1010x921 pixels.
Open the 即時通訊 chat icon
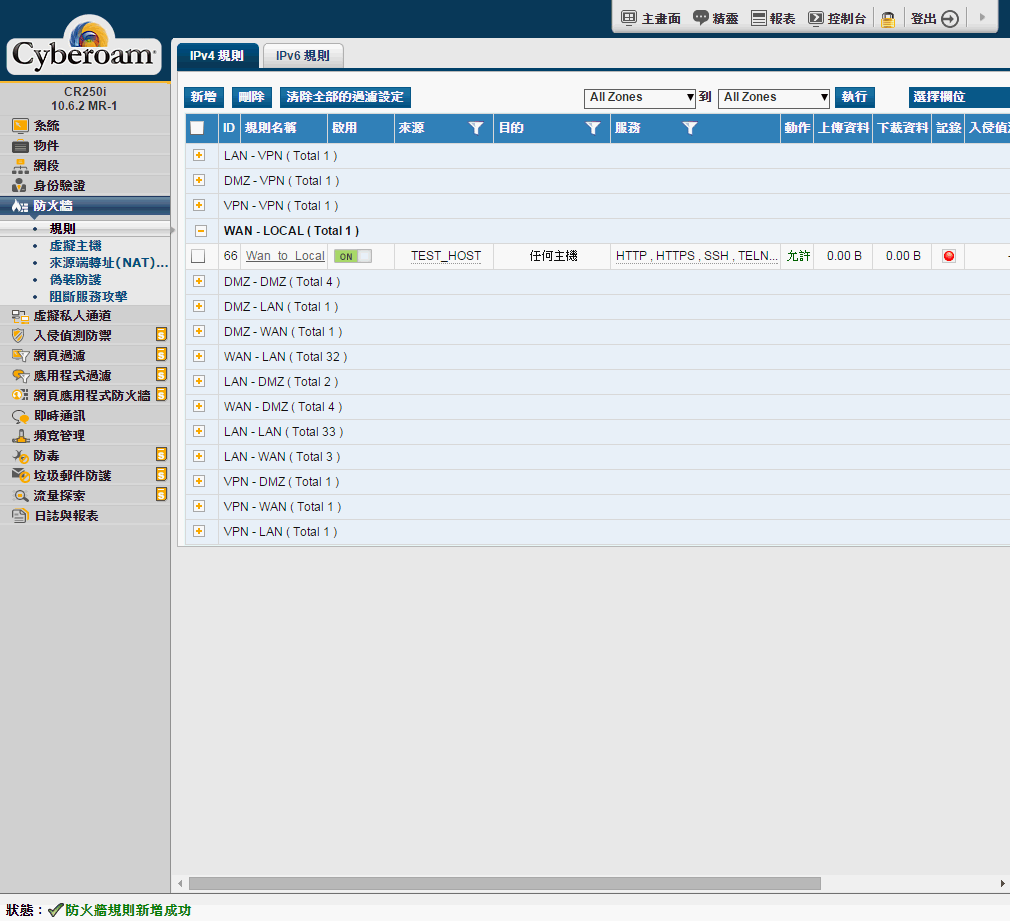pyautogui.click(x=20, y=416)
